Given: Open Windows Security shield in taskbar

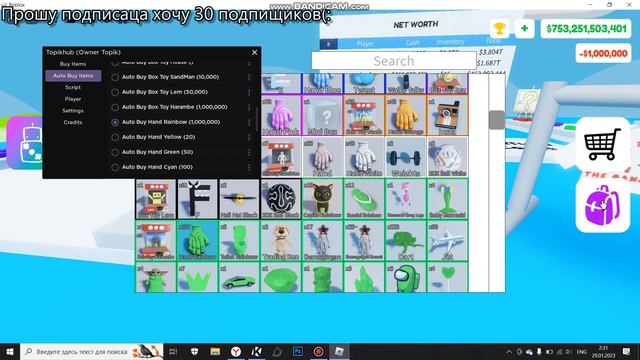Looking at the screenshot, I should [194, 351].
